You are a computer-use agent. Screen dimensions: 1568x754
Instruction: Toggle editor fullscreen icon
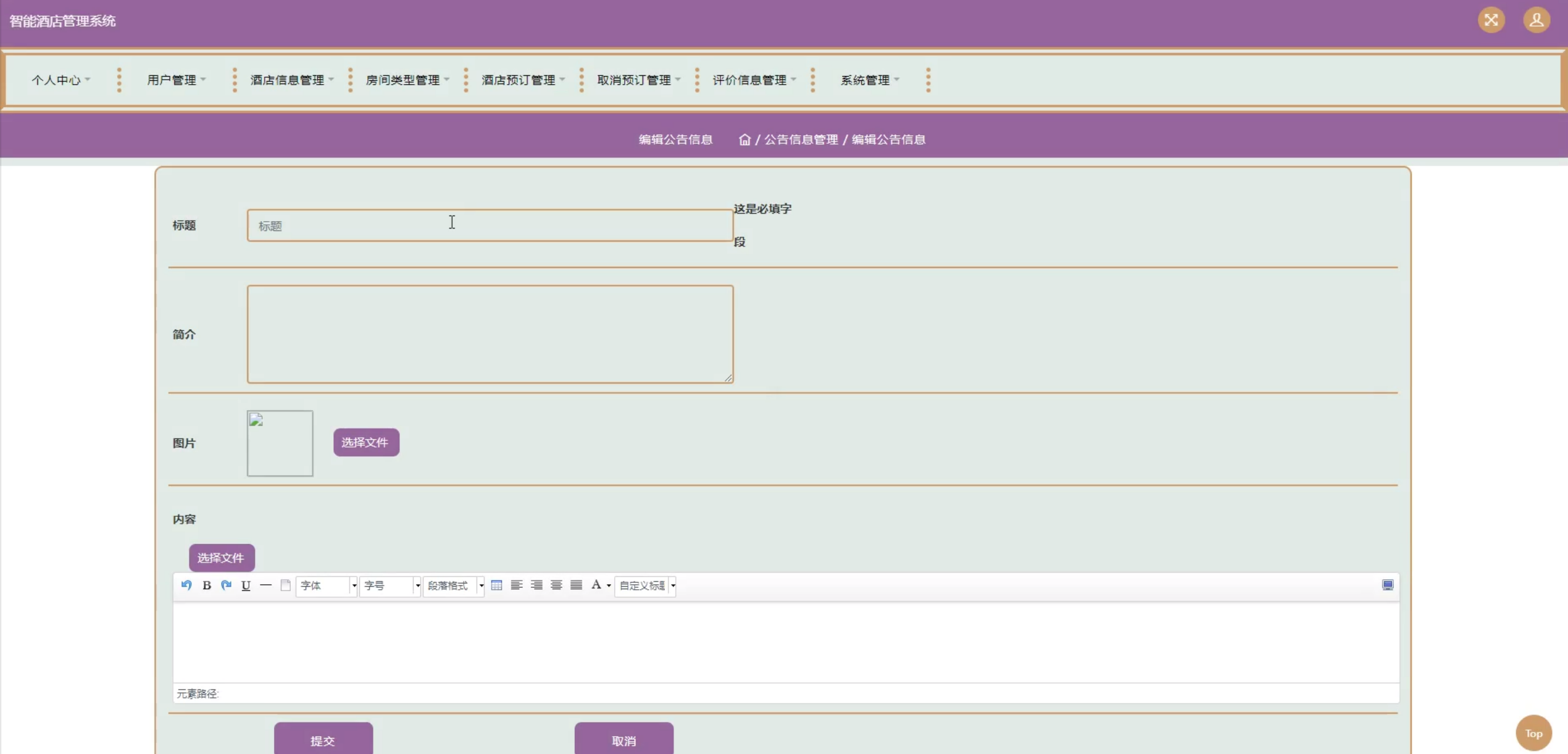coord(1387,585)
